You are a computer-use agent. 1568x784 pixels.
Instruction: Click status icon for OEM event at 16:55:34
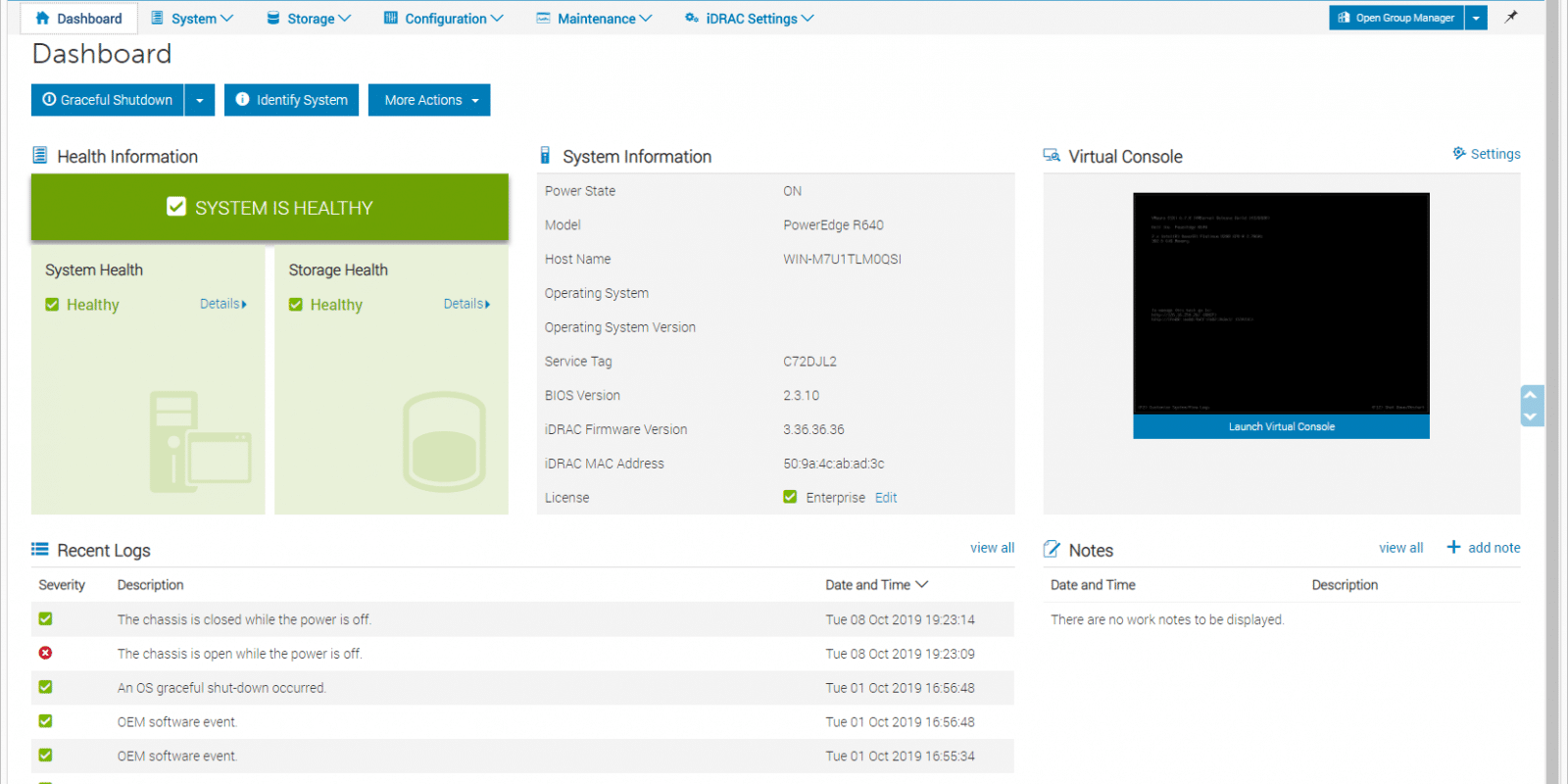coord(45,756)
